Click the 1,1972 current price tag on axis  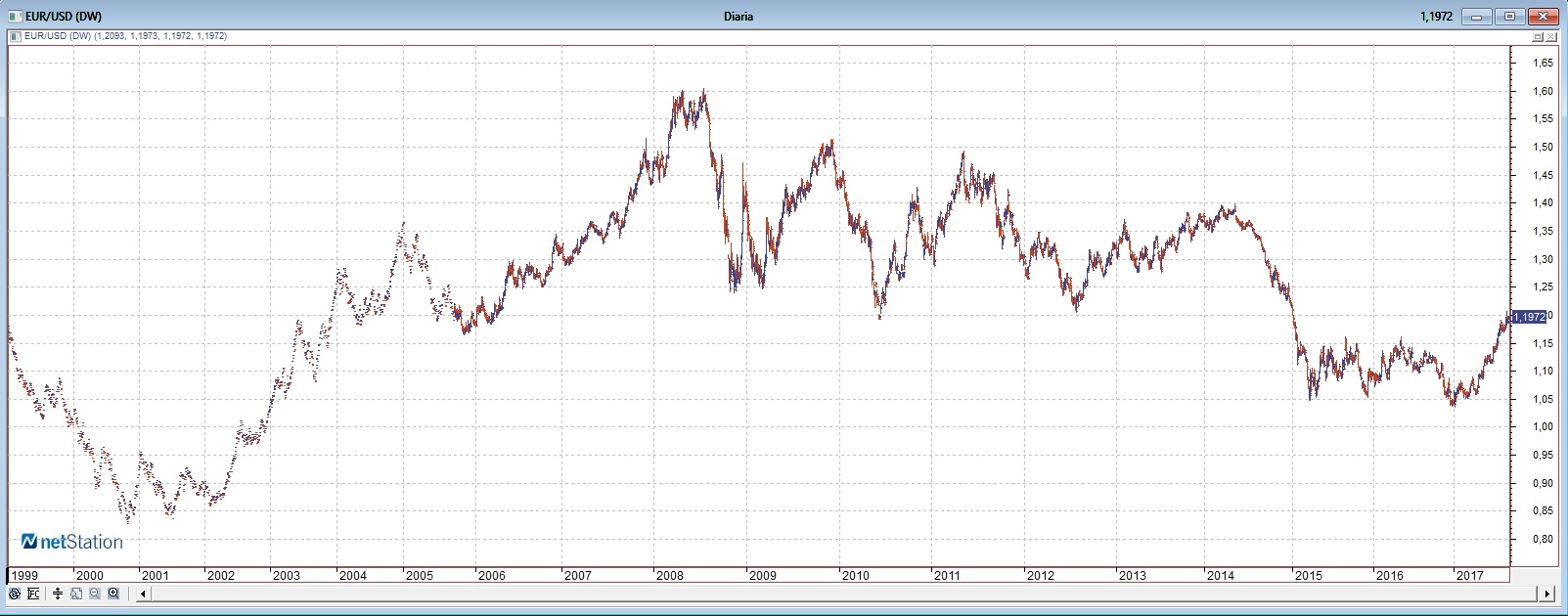(1529, 317)
